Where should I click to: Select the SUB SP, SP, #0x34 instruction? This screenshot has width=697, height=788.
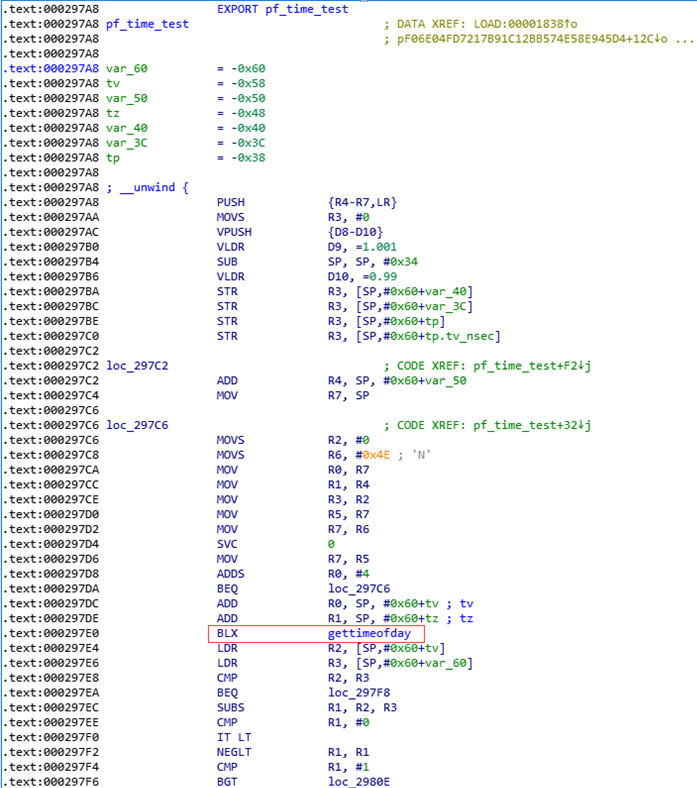tap(317, 262)
